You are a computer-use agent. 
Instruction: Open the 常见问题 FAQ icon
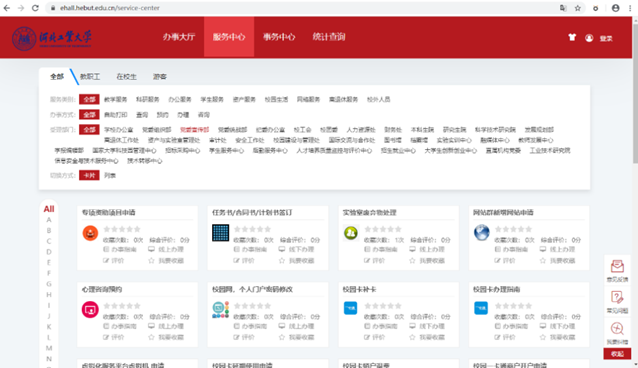click(x=617, y=297)
